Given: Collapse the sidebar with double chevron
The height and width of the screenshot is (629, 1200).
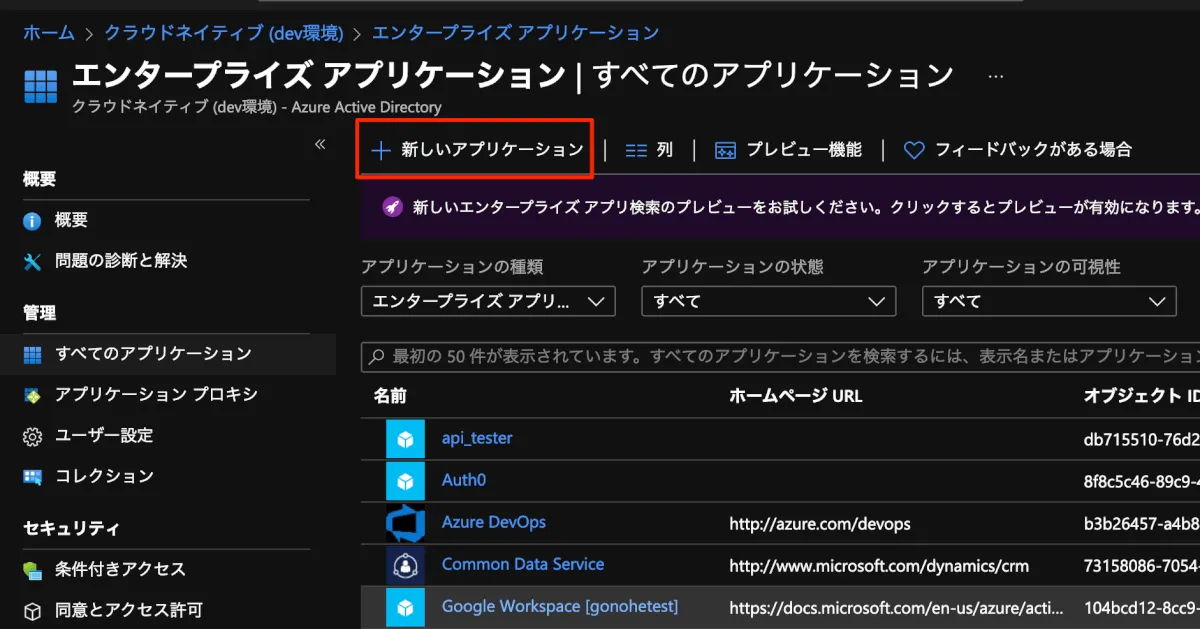Looking at the screenshot, I should pos(320,144).
